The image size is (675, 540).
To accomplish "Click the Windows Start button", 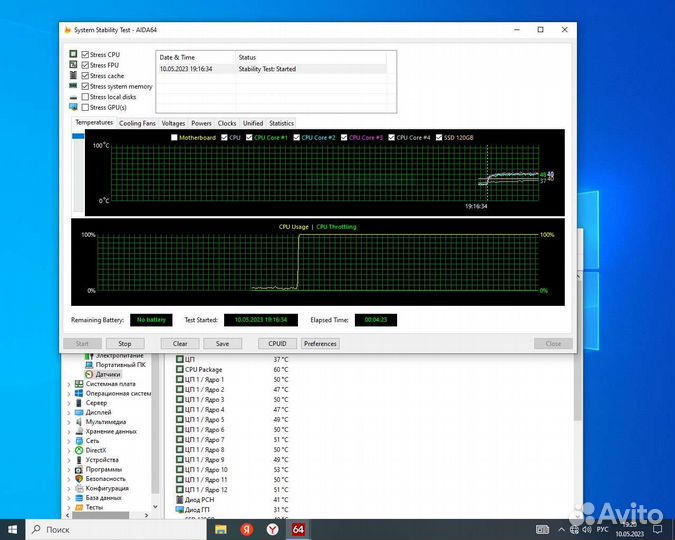I will click(x=13, y=528).
